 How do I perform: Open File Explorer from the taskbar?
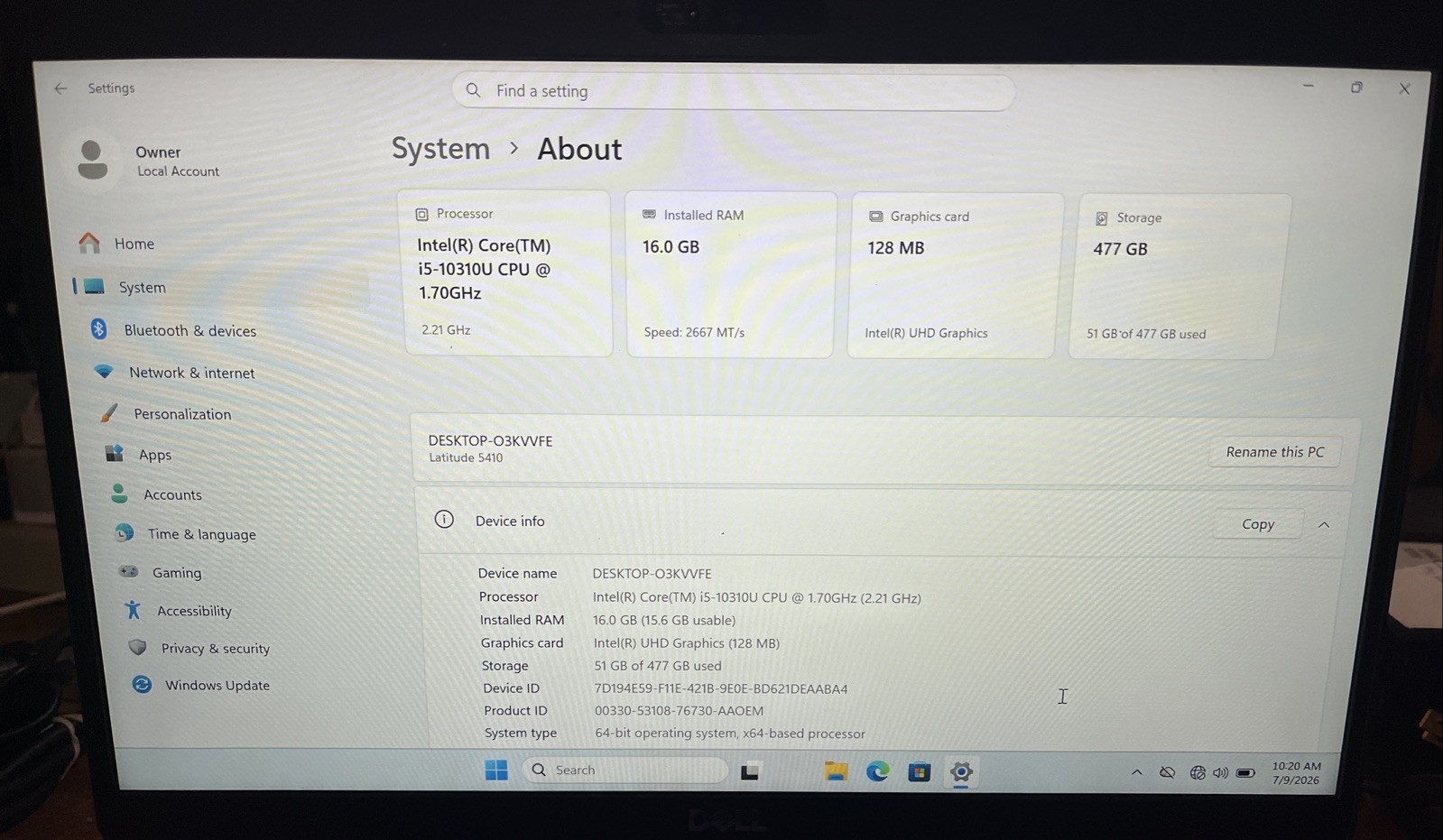[836, 771]
